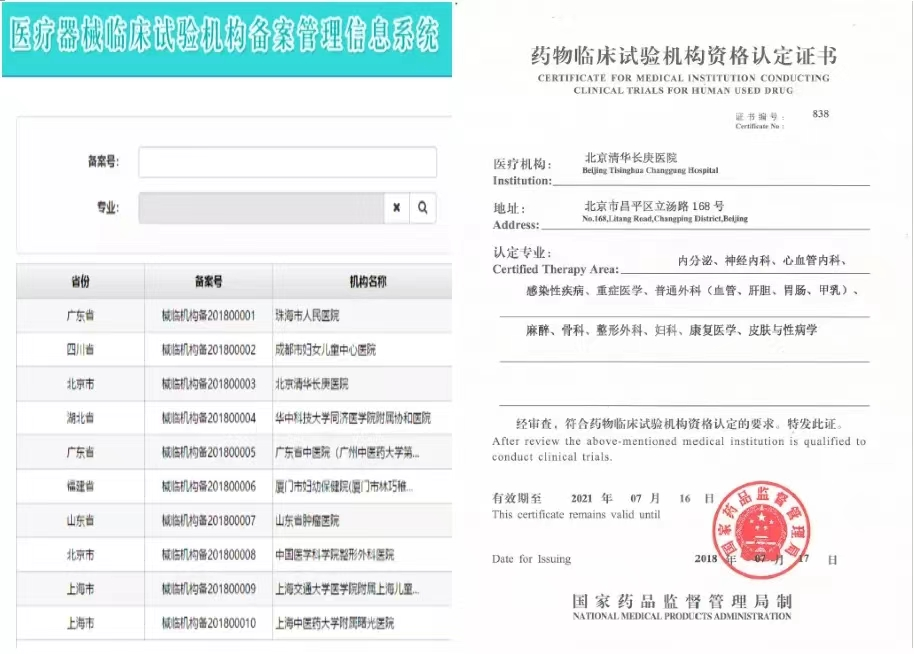
Task: Select the 珠海市人民医院 table entry
Action: 307,316
